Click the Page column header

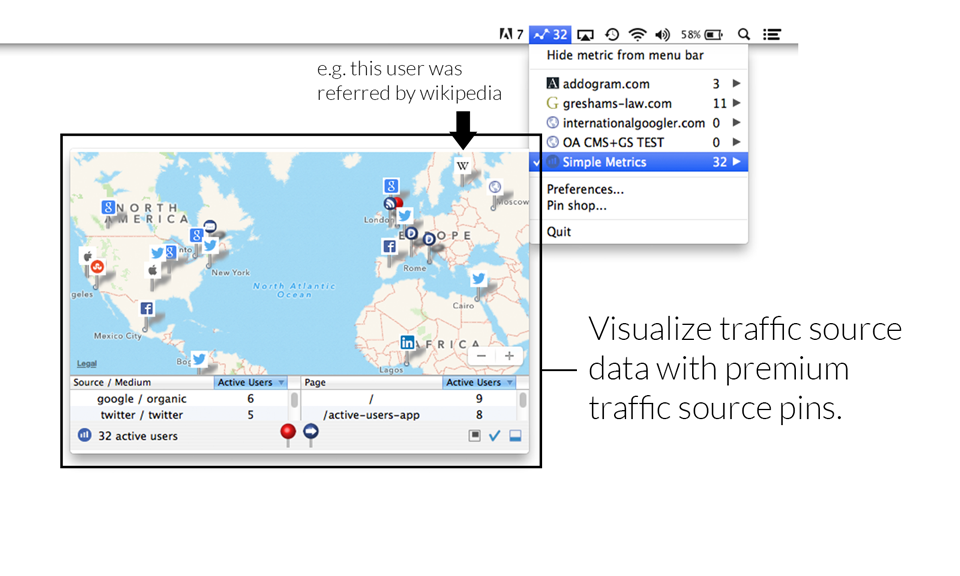point(372,383)
